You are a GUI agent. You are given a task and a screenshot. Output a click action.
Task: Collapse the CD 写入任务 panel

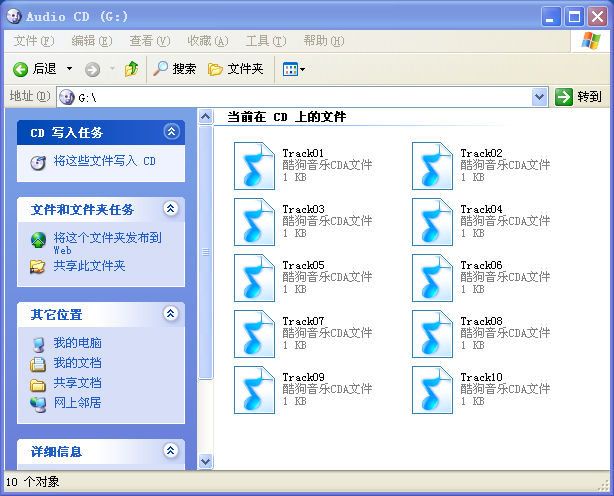[x=171, y=132]
